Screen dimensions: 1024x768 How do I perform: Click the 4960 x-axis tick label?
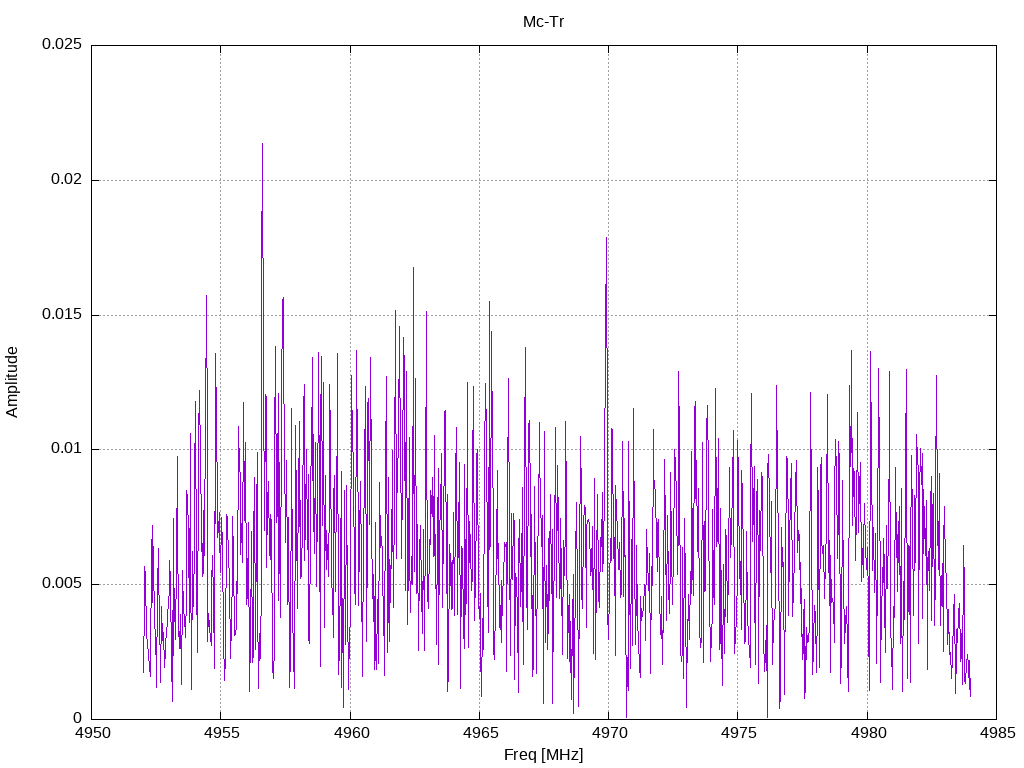351,733
